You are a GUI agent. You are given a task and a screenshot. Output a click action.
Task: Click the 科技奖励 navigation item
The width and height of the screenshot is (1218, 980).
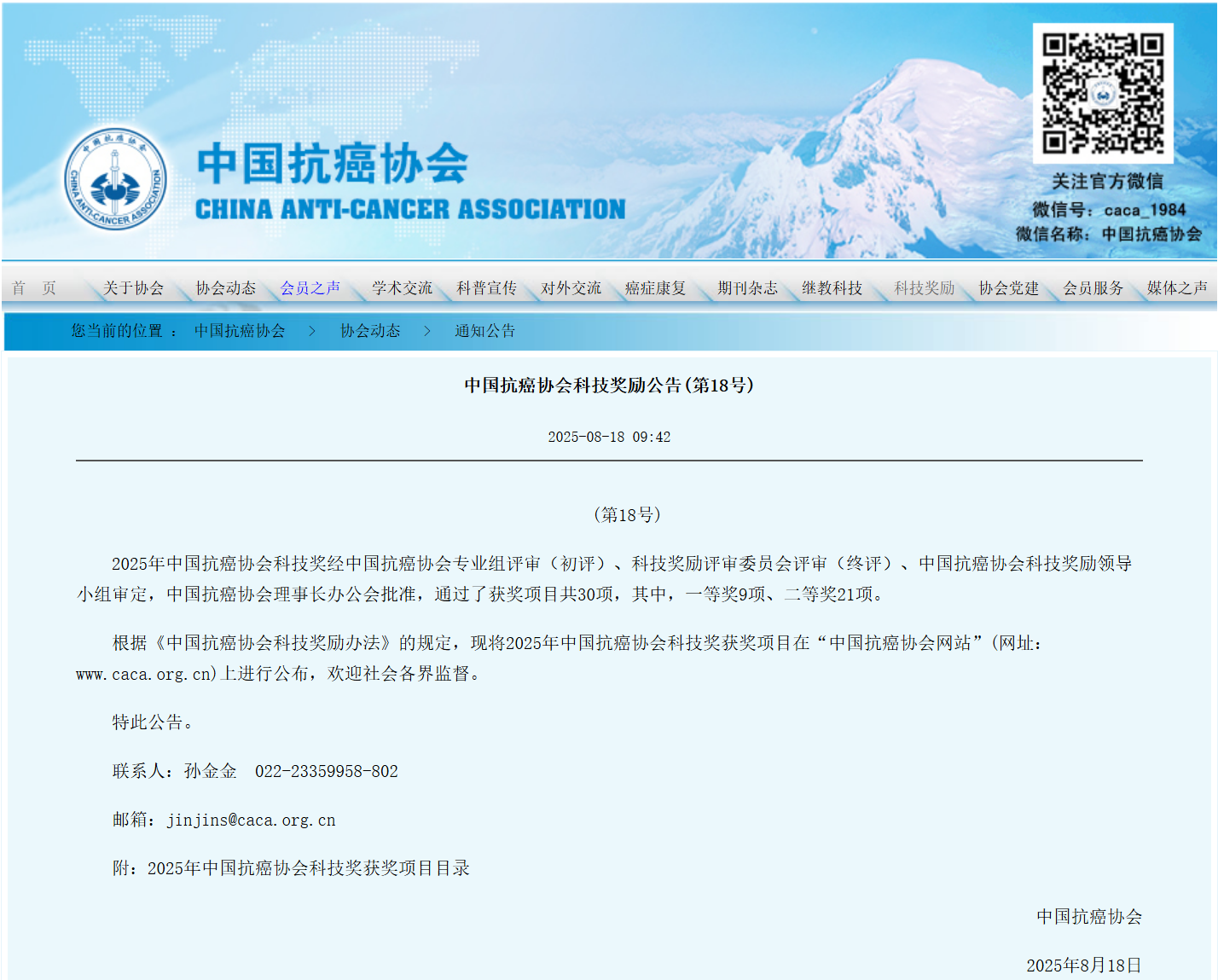[924, 288]
